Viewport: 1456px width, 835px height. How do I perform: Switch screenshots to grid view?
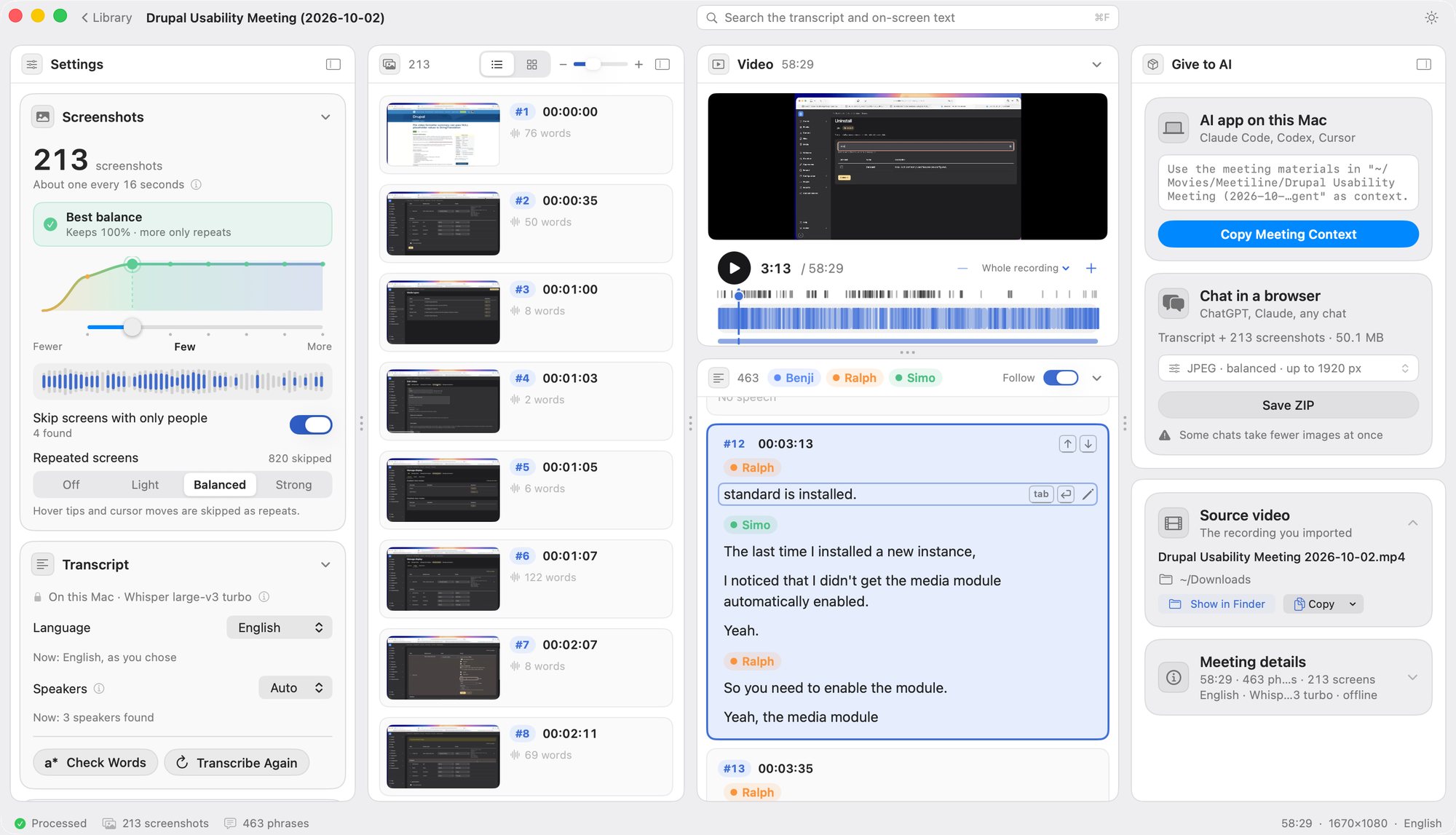(x=532, y=64)
